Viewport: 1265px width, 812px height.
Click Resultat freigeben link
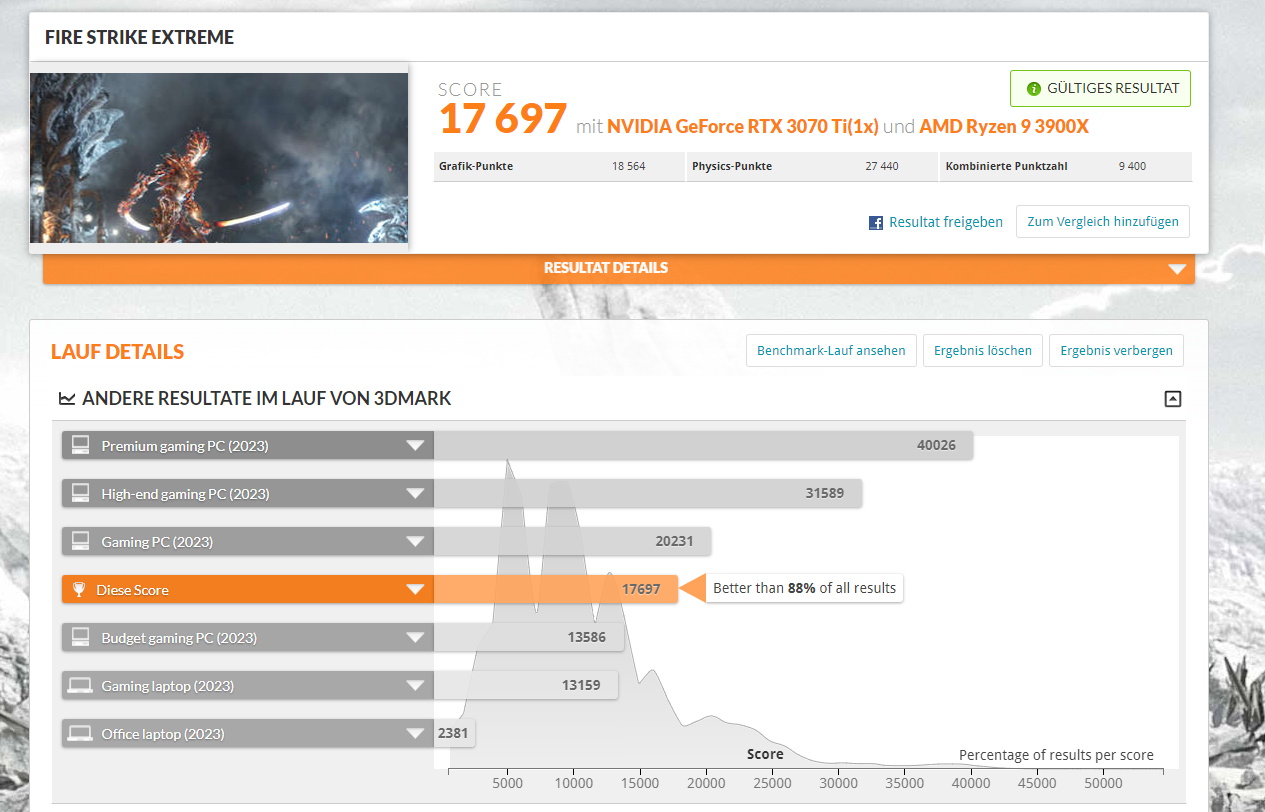pos(946,222)
